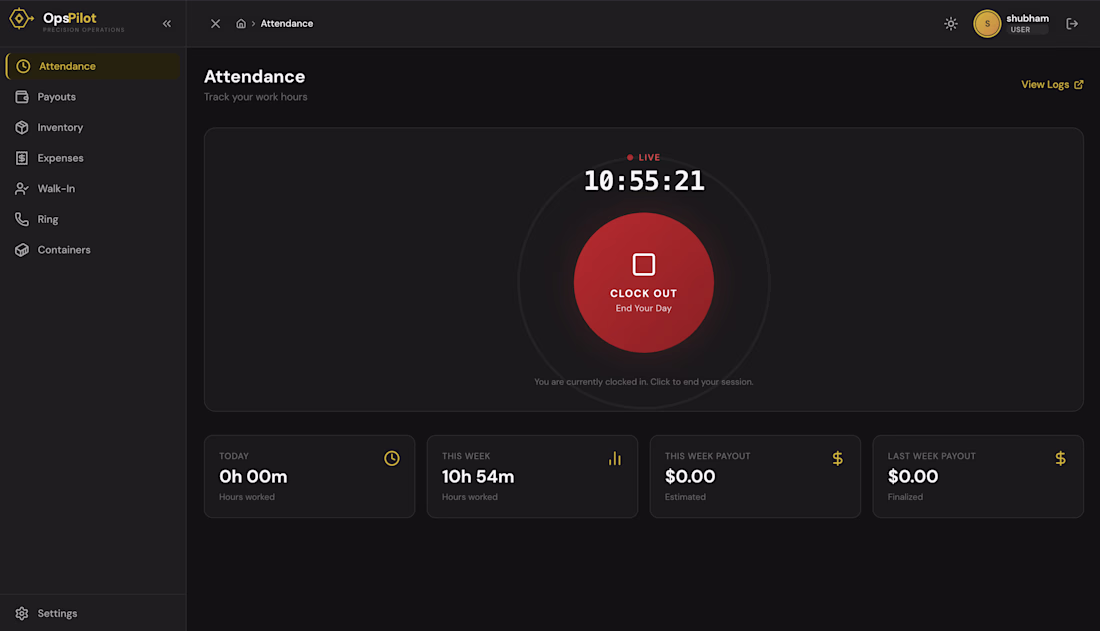1100x631 pixels.
Task: Click the Expenses receipt icon
Action: (x=22, y=158)
